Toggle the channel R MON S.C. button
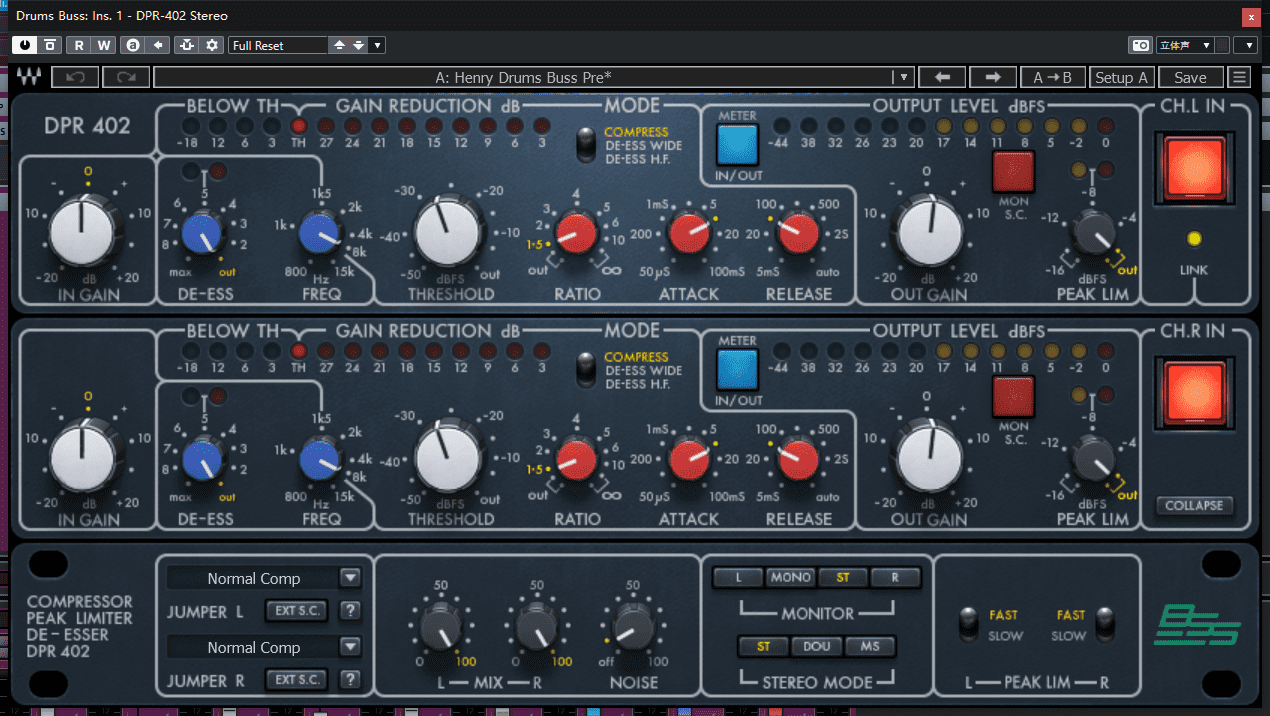This screenshot has height=716, width=1270. pos(1013,396)
